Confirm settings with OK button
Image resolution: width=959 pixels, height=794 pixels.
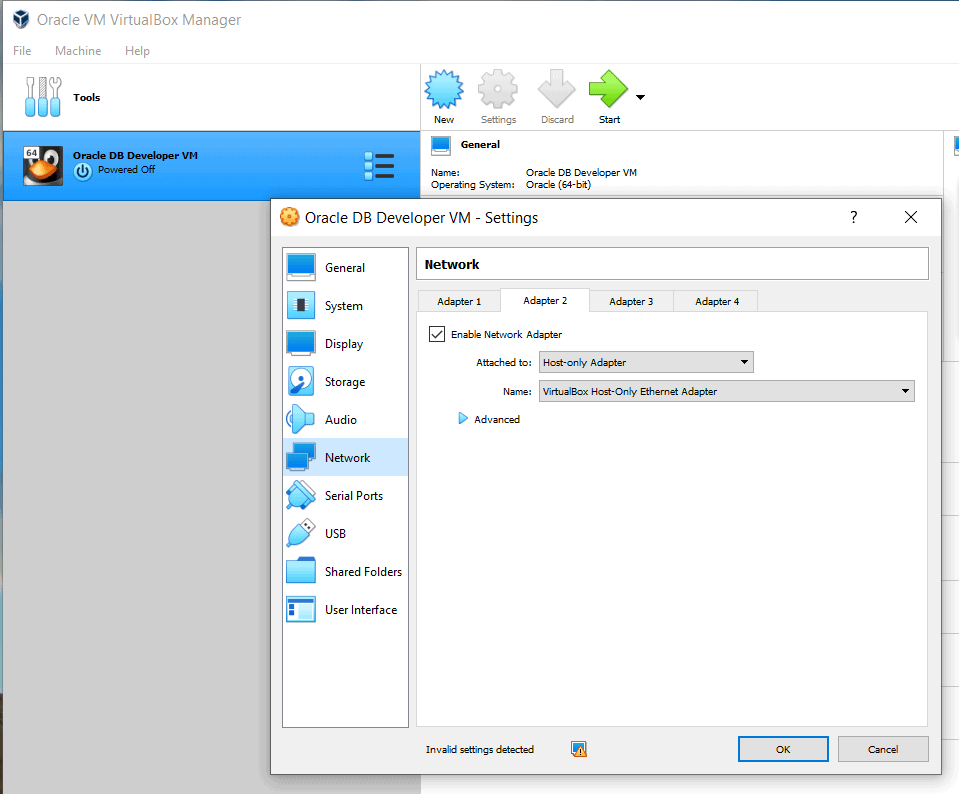pos(783,749)
